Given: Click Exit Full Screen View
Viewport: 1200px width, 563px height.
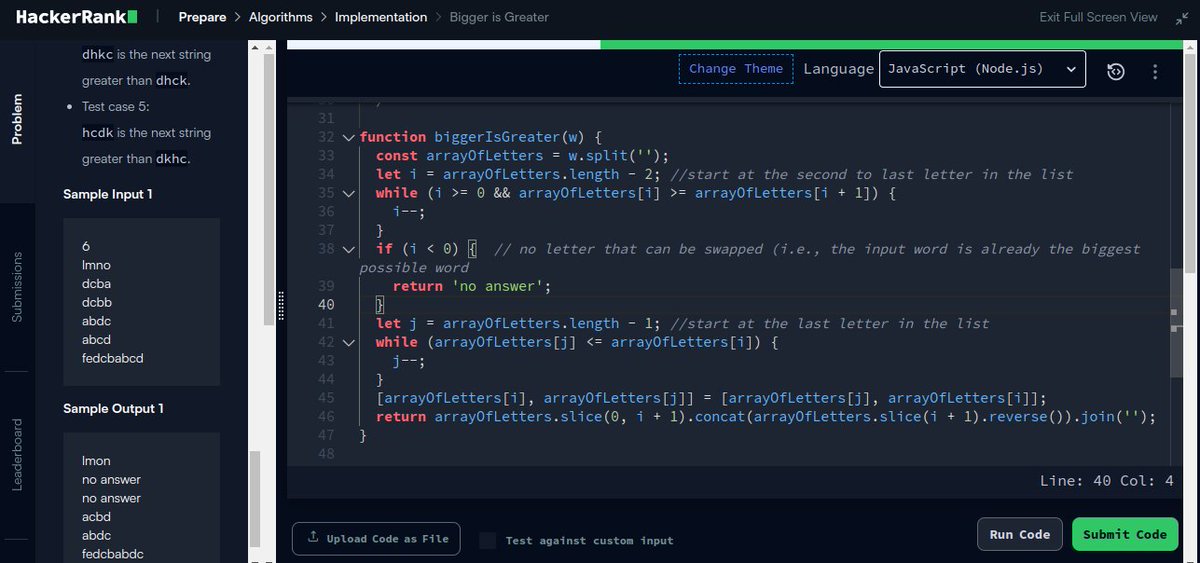Looking at the screenshot, I should tap(1098, 17).
